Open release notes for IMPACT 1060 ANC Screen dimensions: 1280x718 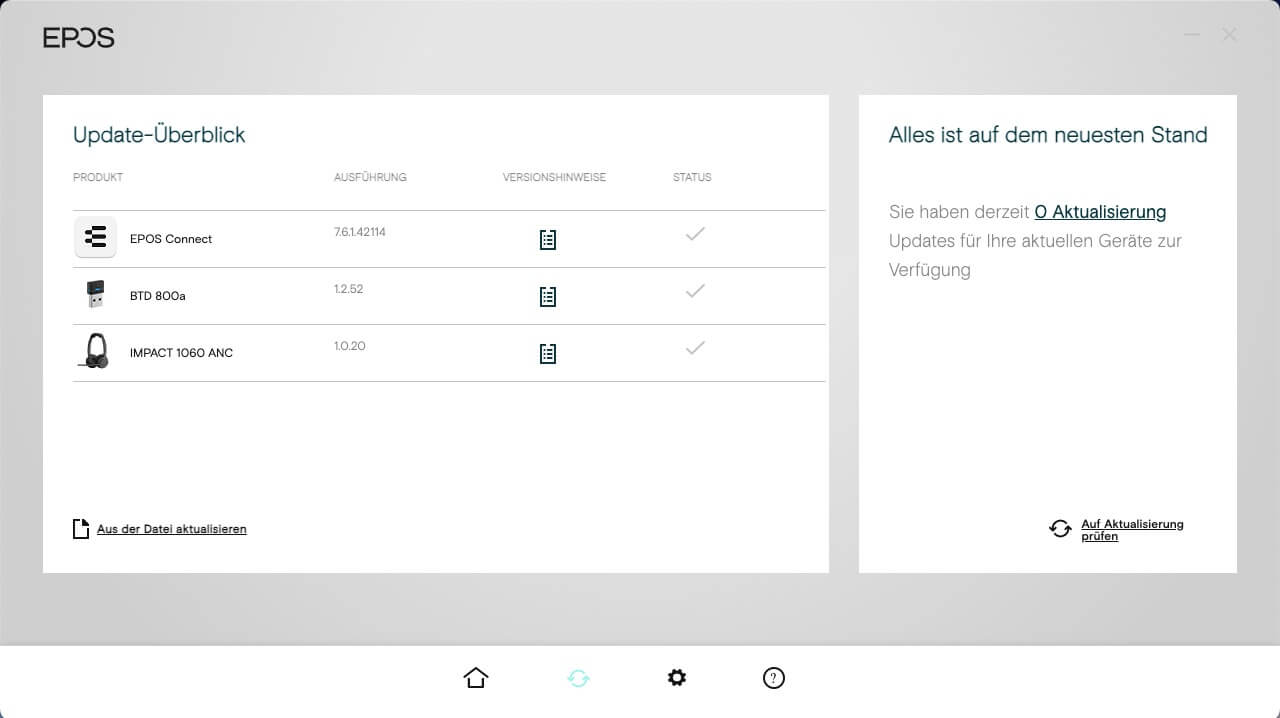click(547, 354)
